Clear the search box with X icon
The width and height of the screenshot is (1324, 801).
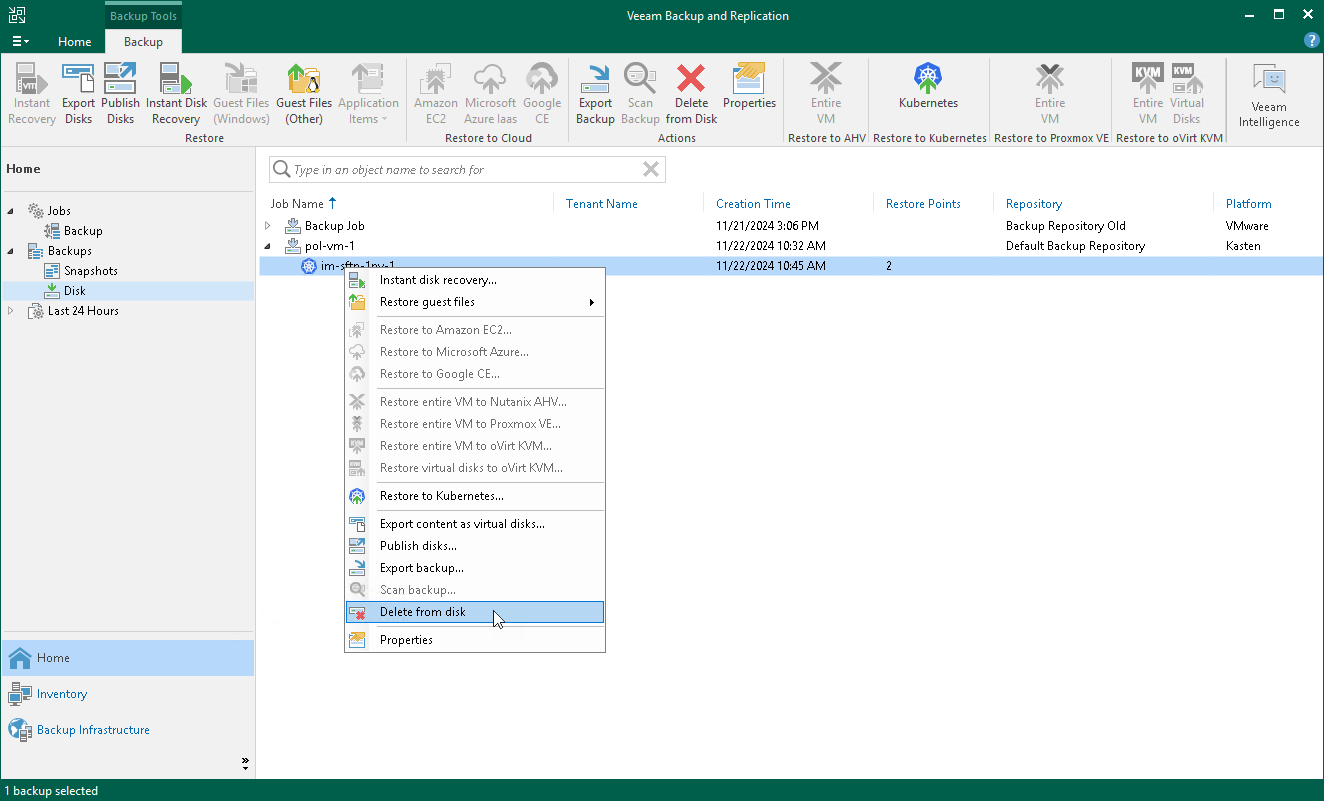(x=651, y=169)
